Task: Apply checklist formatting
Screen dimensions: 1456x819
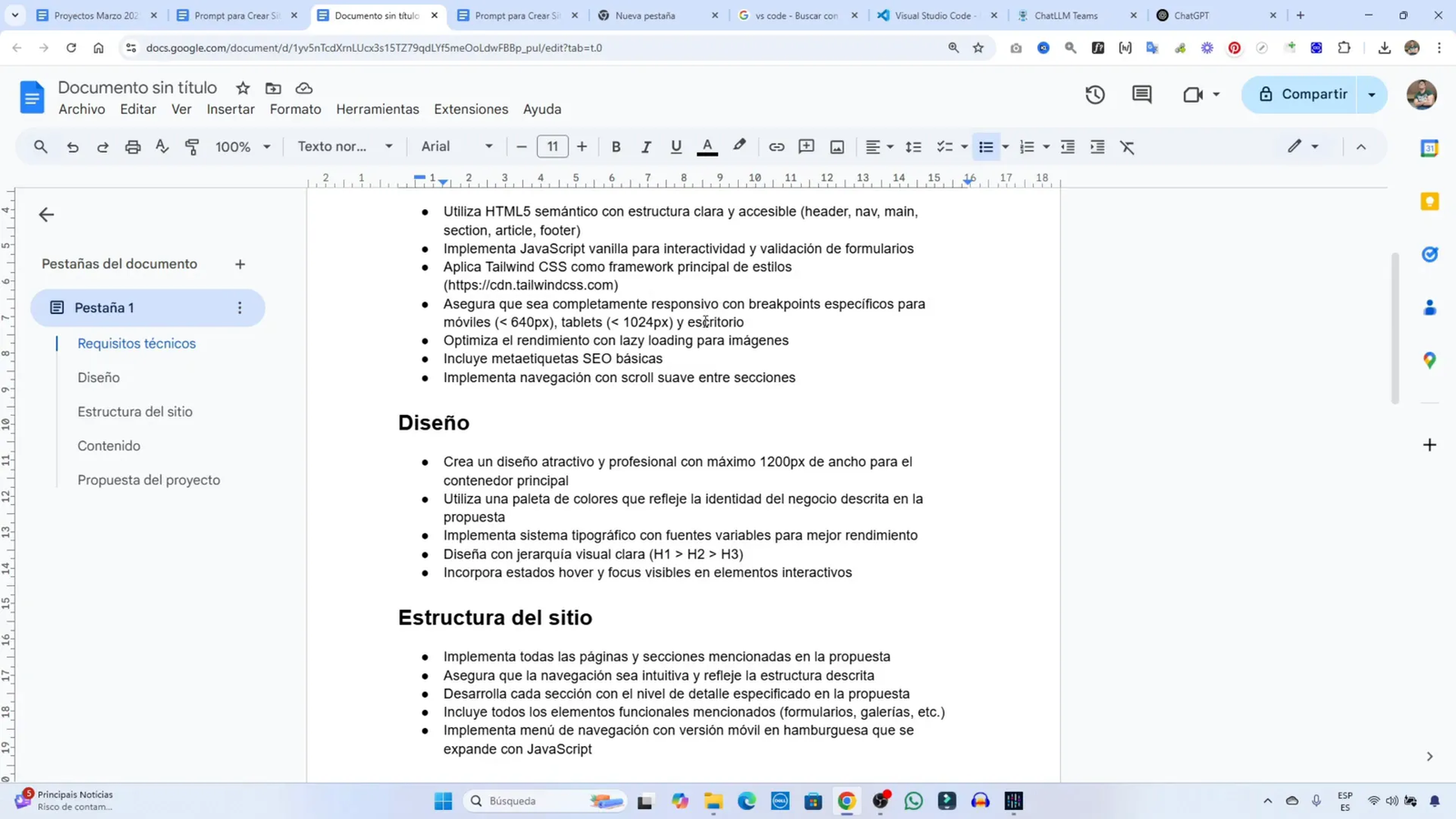Action: coord(944,147)
